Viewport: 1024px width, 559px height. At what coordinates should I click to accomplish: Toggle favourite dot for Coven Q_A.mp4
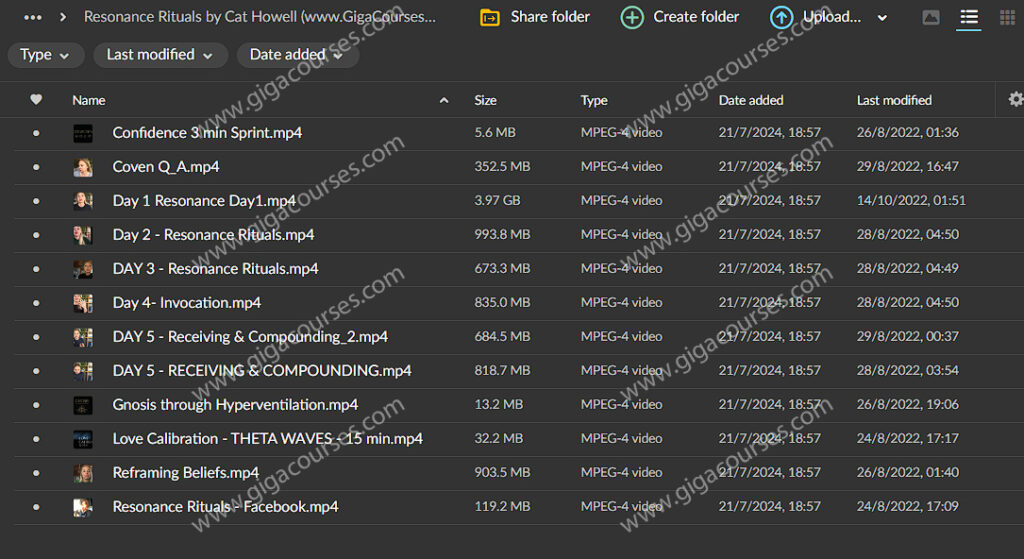pos(37,167)
